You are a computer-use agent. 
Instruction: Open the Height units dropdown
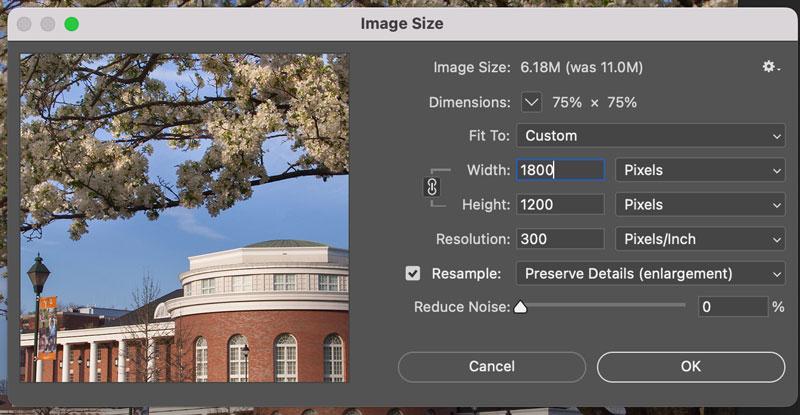699,205
